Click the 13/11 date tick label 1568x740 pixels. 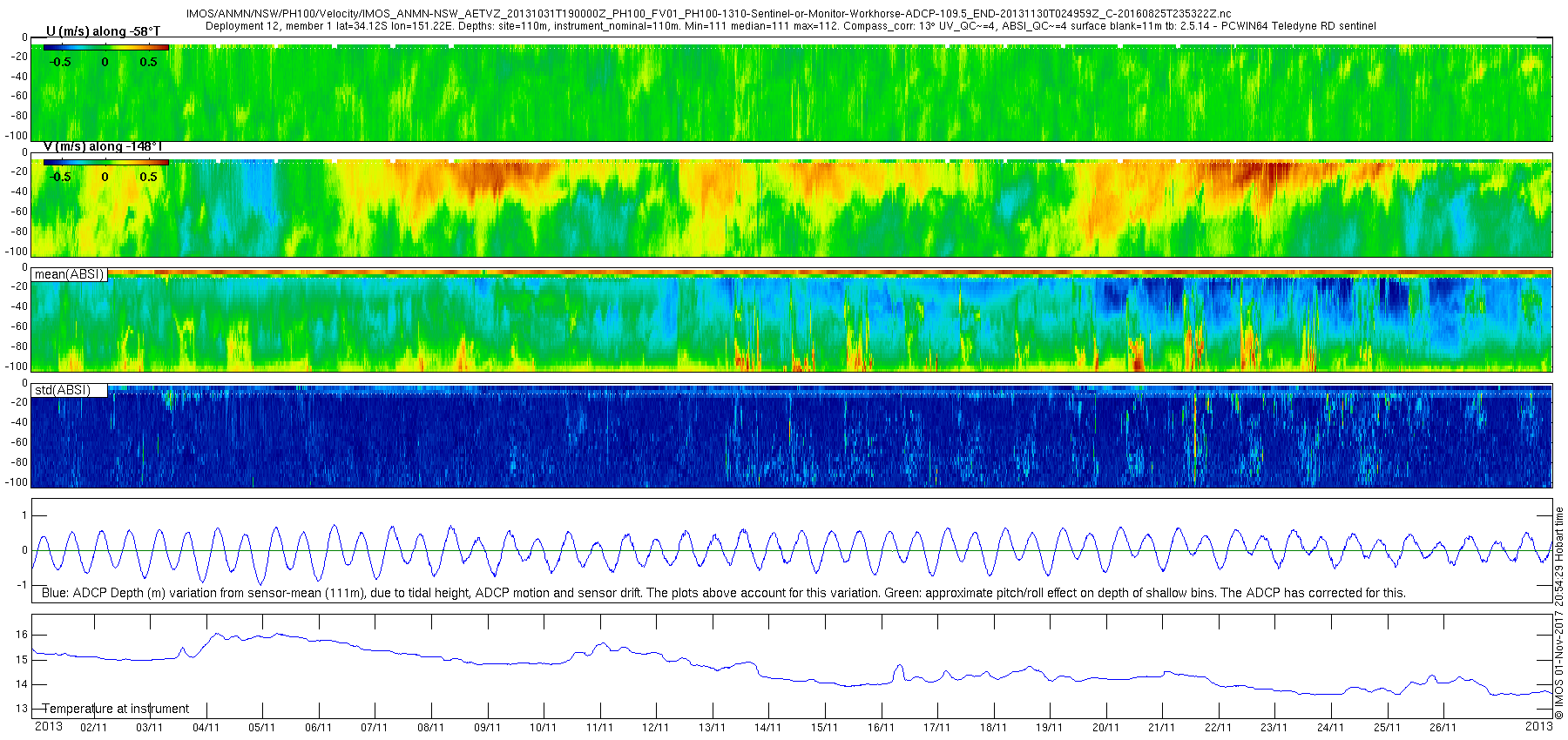point(712,728)
